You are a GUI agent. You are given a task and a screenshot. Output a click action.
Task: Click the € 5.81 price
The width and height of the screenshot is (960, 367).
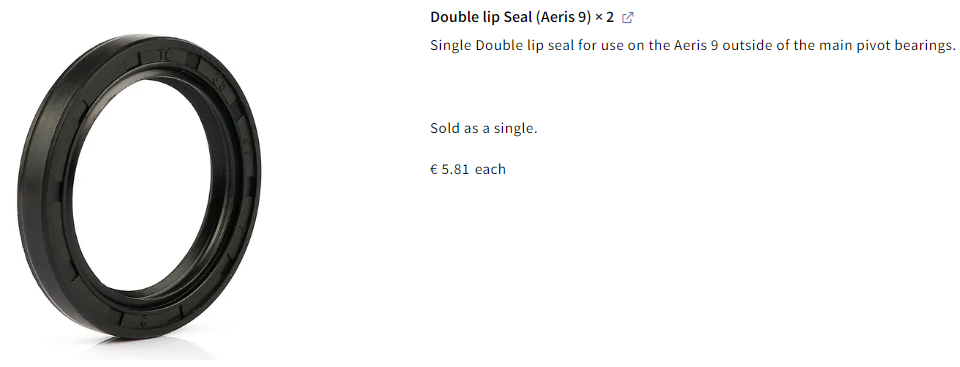[449, 169]
